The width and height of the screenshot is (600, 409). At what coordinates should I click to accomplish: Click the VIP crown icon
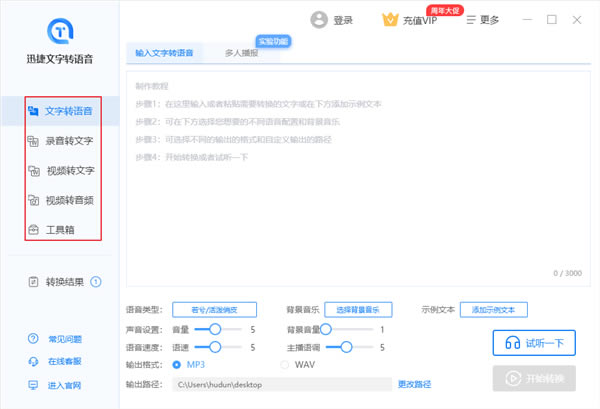point(390,19)
